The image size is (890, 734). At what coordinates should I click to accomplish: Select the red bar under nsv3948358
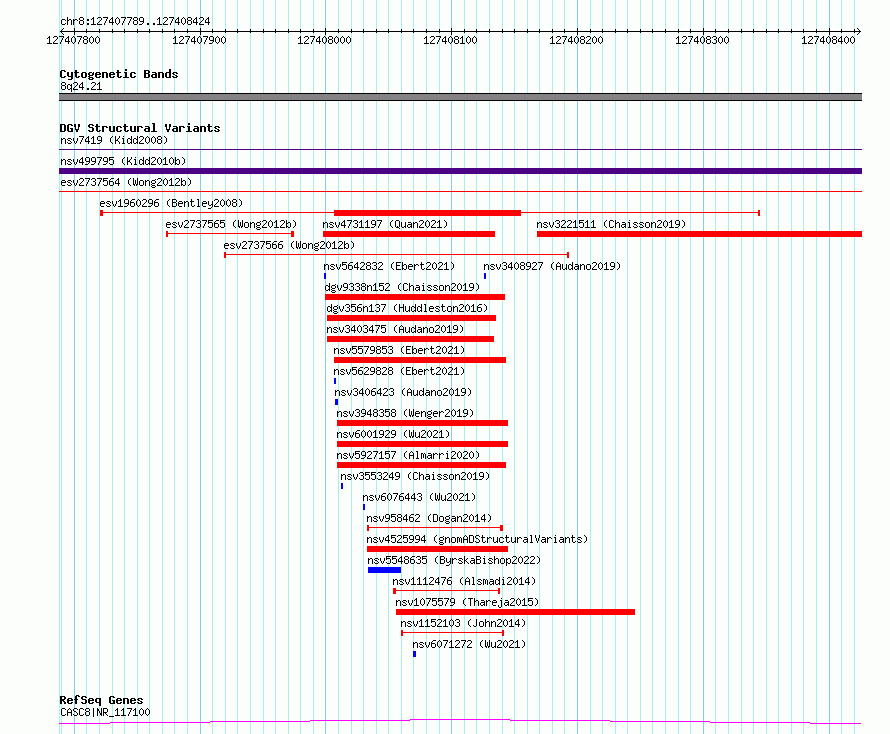pyautogui.click(x=422, y=423)
